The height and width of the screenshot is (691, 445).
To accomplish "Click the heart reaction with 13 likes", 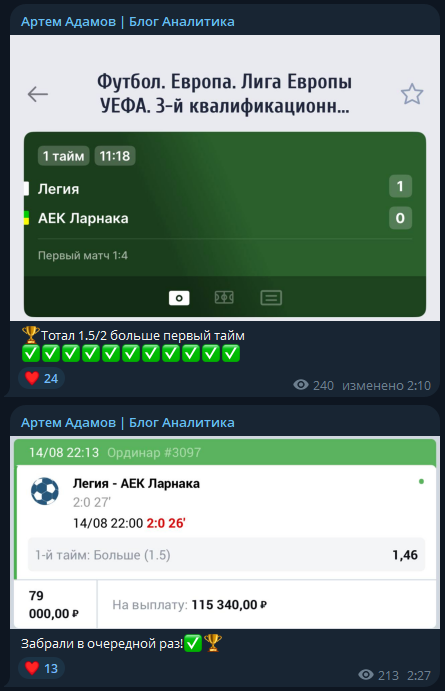I will pos(41,668).
